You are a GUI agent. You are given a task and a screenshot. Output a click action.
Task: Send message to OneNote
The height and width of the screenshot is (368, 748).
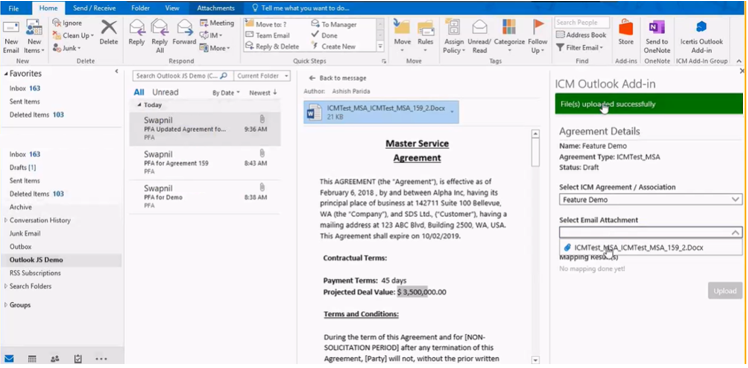tap(657, 36)
